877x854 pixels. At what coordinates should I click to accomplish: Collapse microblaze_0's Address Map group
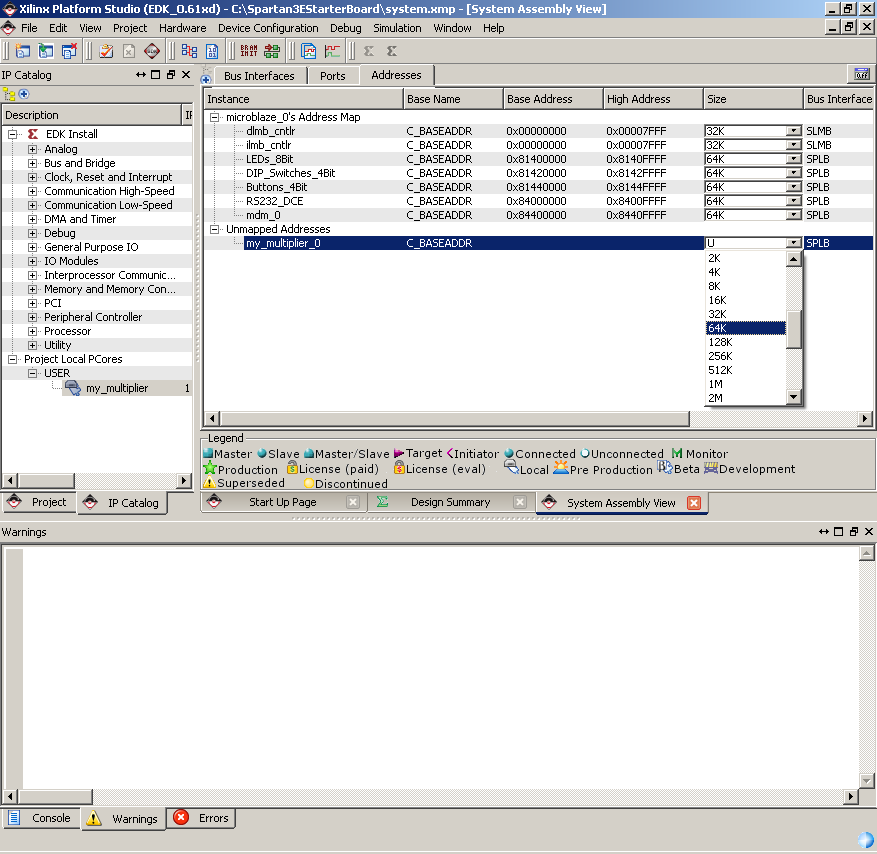(214, 117)
